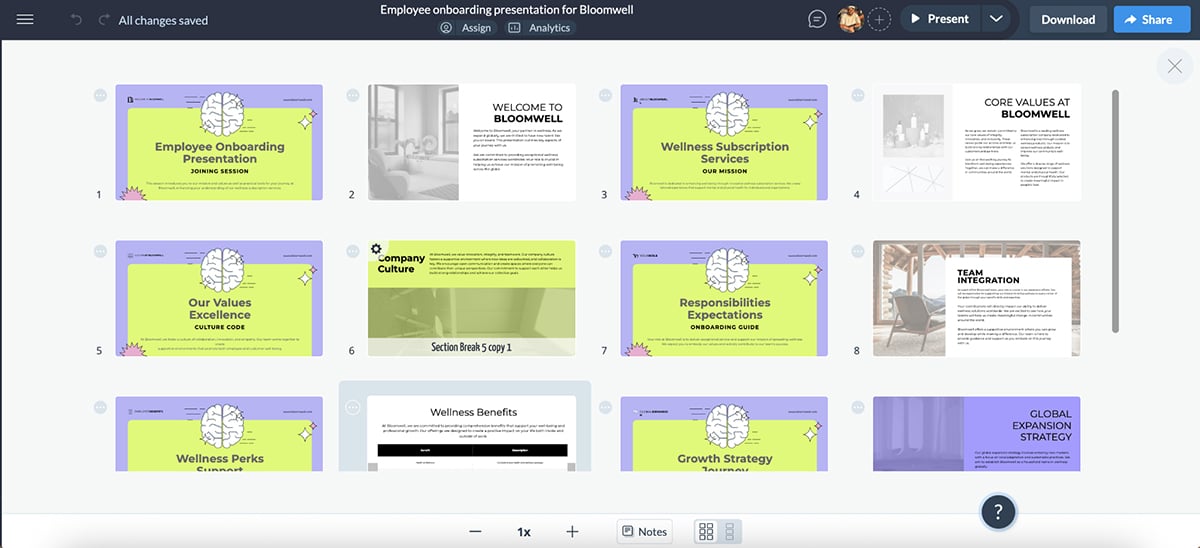Click the Download button
This screenshot has width=1200, height=548.
point(1068,19)
